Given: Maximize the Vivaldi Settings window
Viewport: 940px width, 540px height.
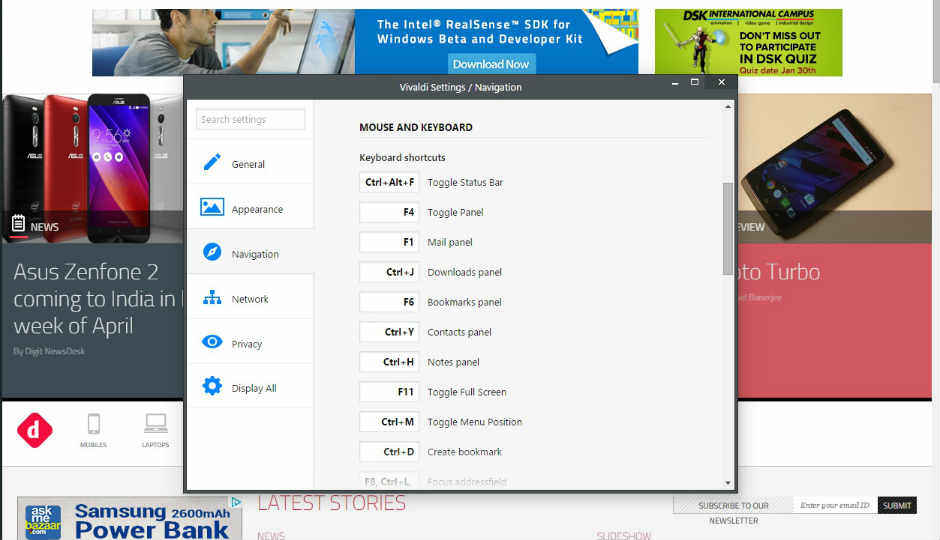Looking at the screenshot, I should 695,82.
